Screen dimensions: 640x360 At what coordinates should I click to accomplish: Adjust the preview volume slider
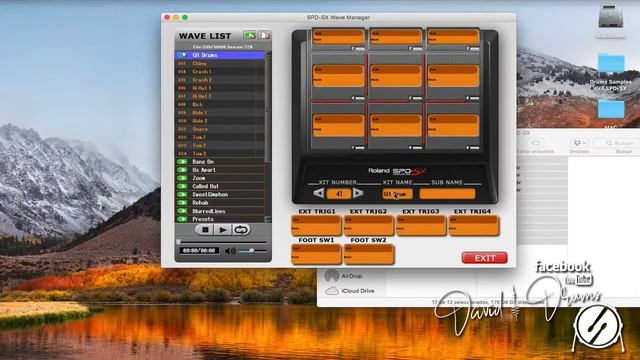click(253, 251)
